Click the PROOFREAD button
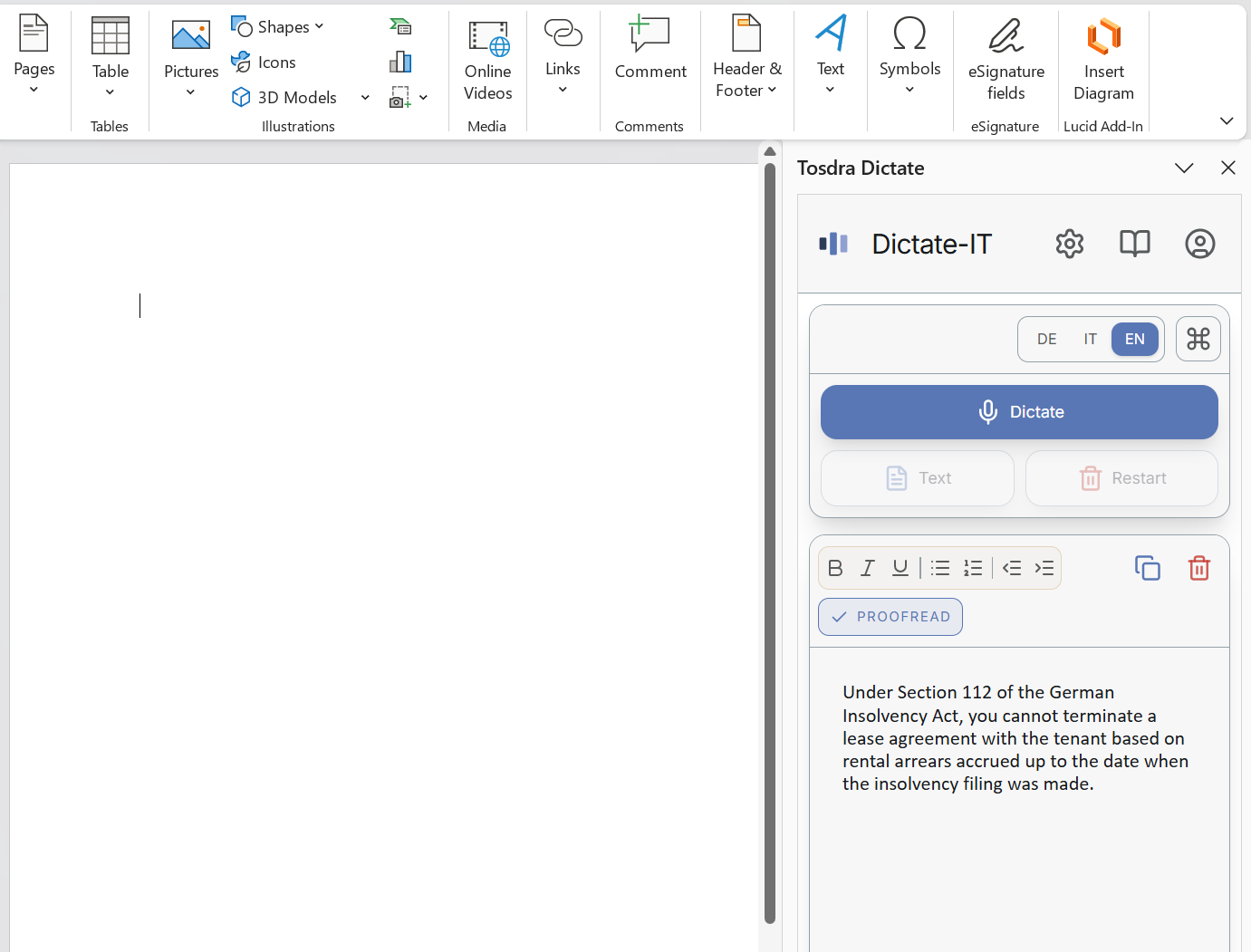The width and height of the screenshot is (1251, 952). click(890, 617)
